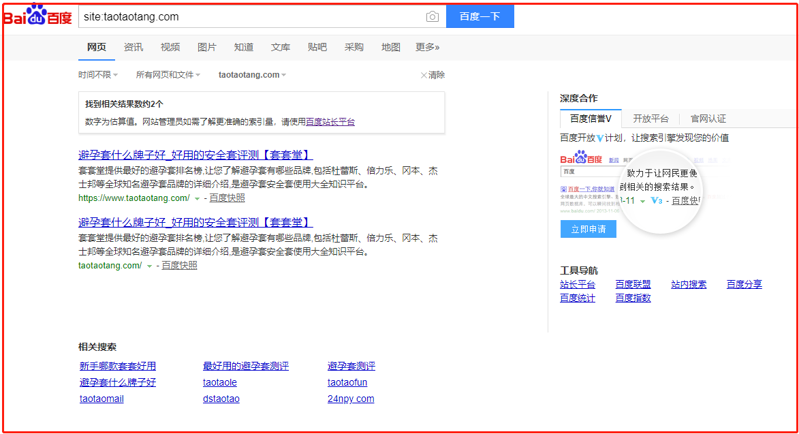Open the 百度分享 tool link
799x434 pixels.
744,284
